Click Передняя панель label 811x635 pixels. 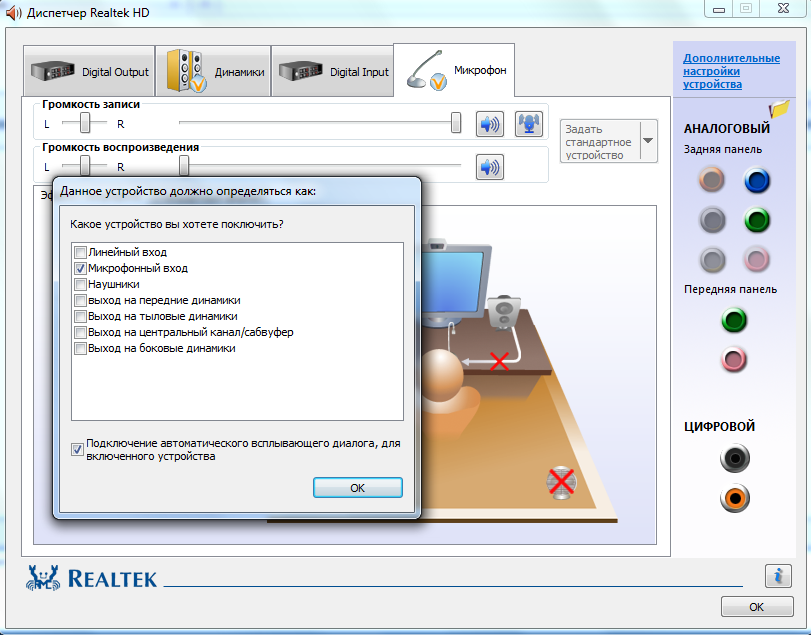click(x=730, y=289)
